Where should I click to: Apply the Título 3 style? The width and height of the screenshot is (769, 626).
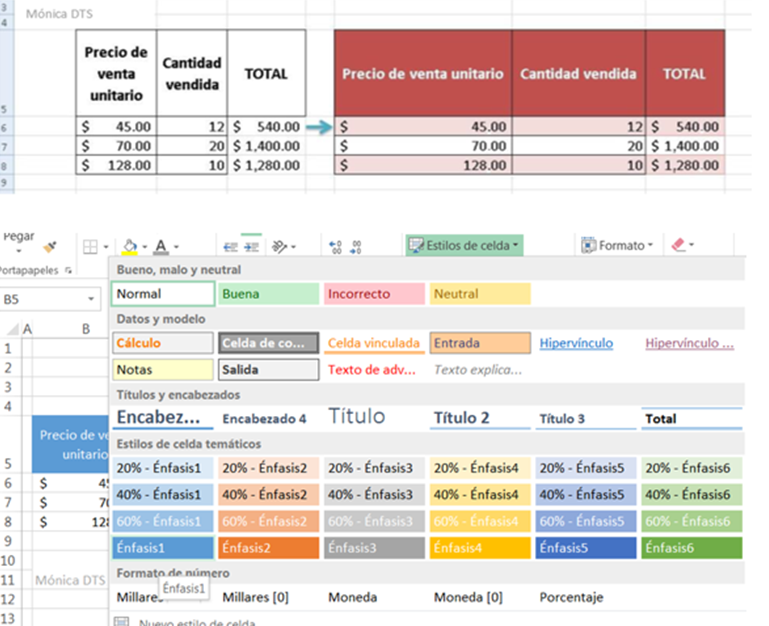click(586, 418)
